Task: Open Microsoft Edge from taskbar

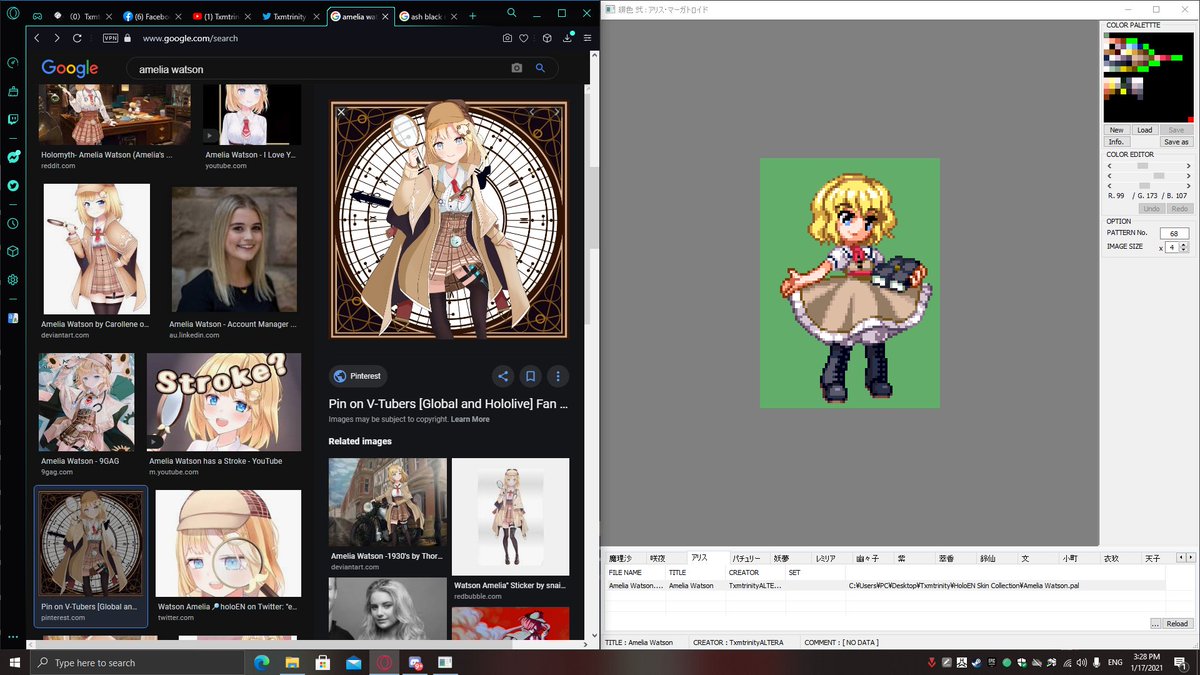Action: click(263, 662)
